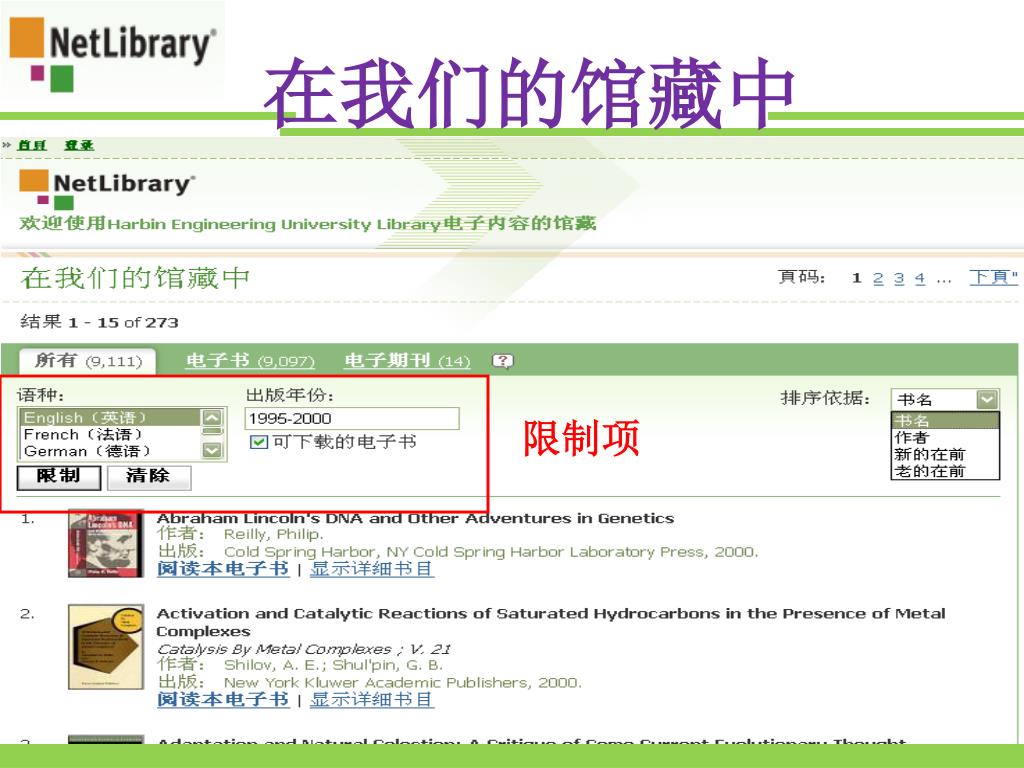Viewport: 1024px width, 768px height.
Task: Choose 新的在前 sort option
Action: tap(945, 454)
